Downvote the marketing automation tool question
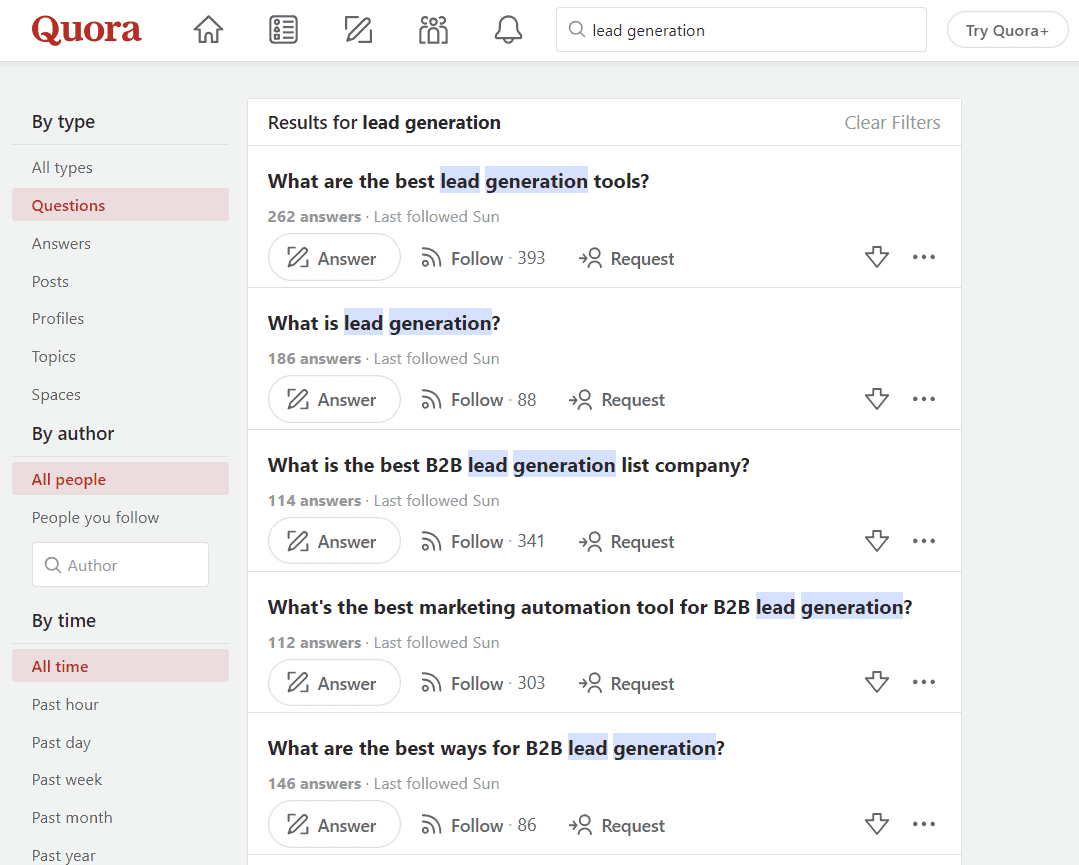This screenshot has width=1079, height=865. click(x=877, y=682)
